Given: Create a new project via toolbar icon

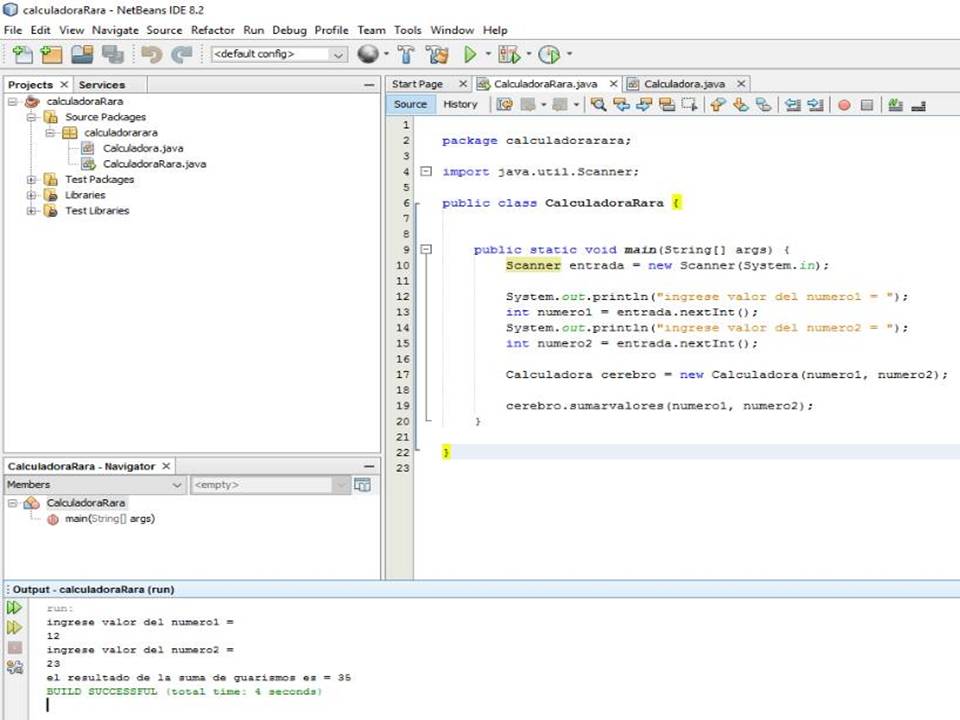Looking at the screenshot, I should [51, 54].
